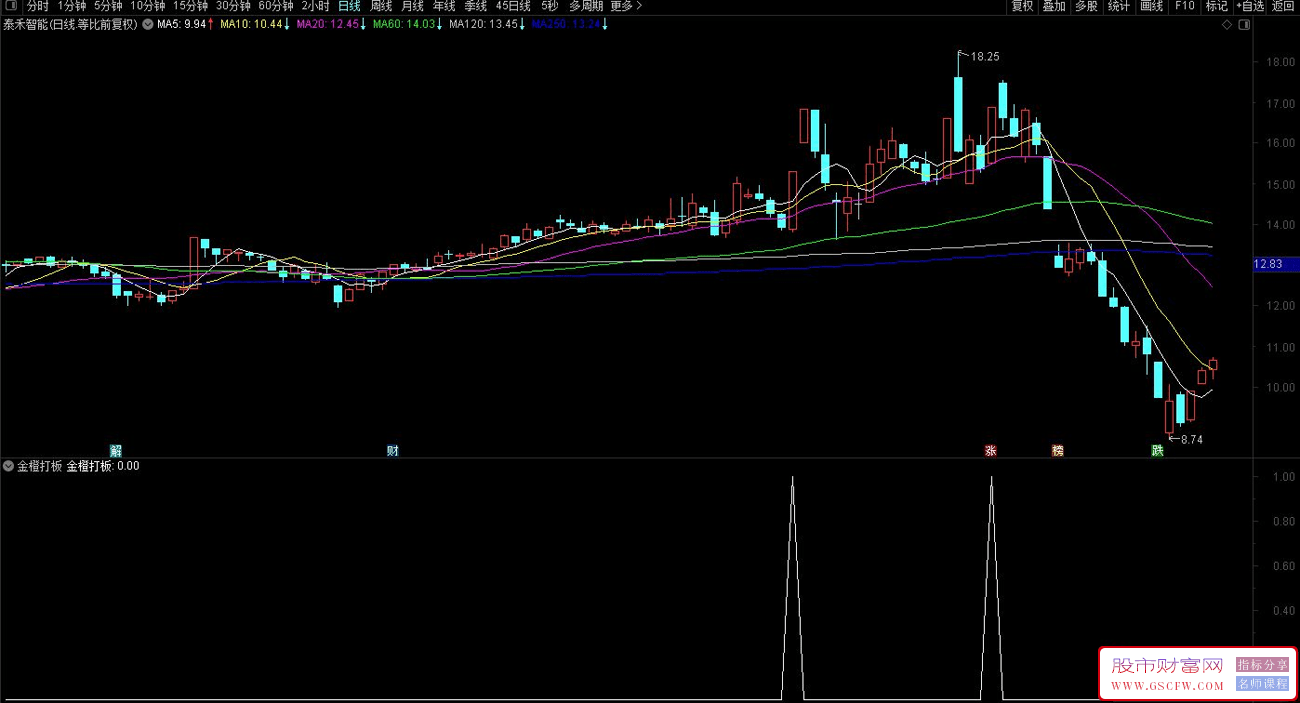
Task: Expand the 更多 periods menu
Action: [x=626, y=6]
